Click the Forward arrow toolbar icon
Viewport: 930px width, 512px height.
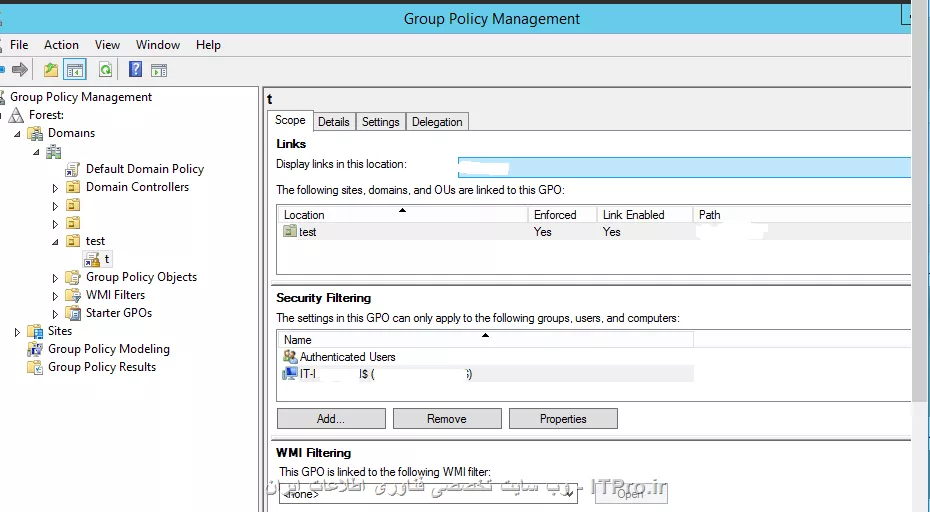pyautogui.click(x=20, y=70)
